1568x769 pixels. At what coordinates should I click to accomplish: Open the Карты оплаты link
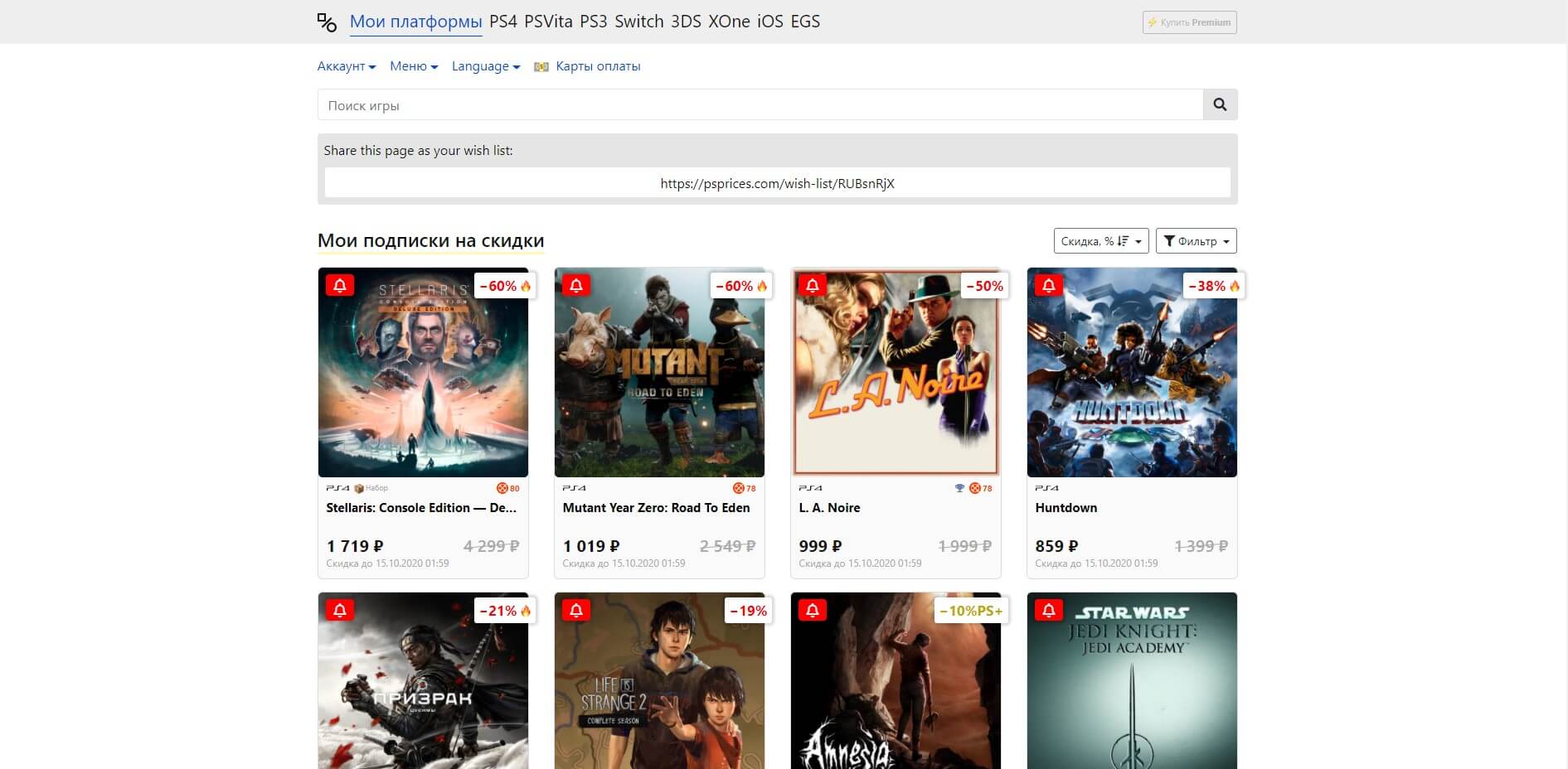pos(599,66)
